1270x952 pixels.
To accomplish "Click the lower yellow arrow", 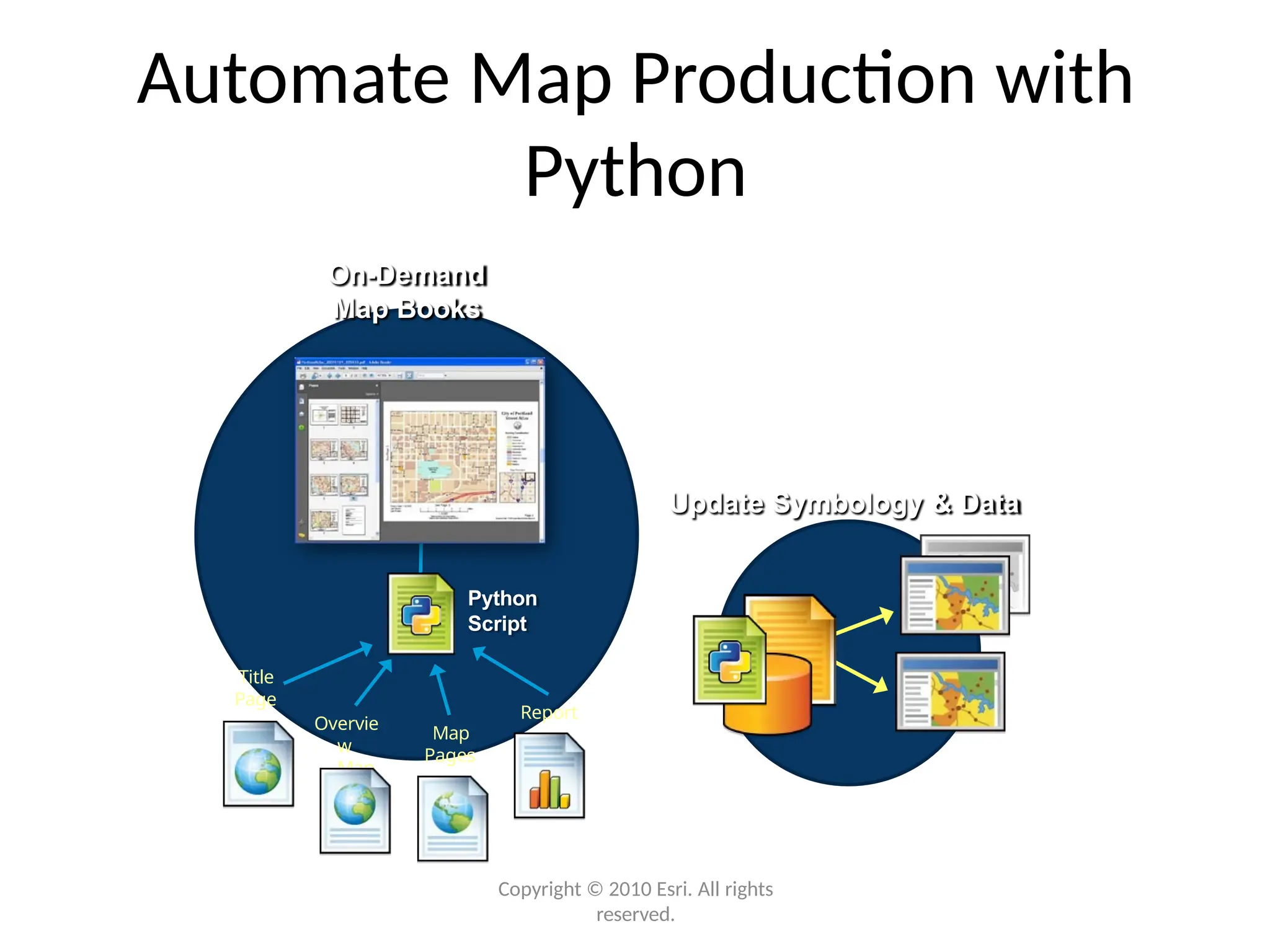I will click(863, 677).
